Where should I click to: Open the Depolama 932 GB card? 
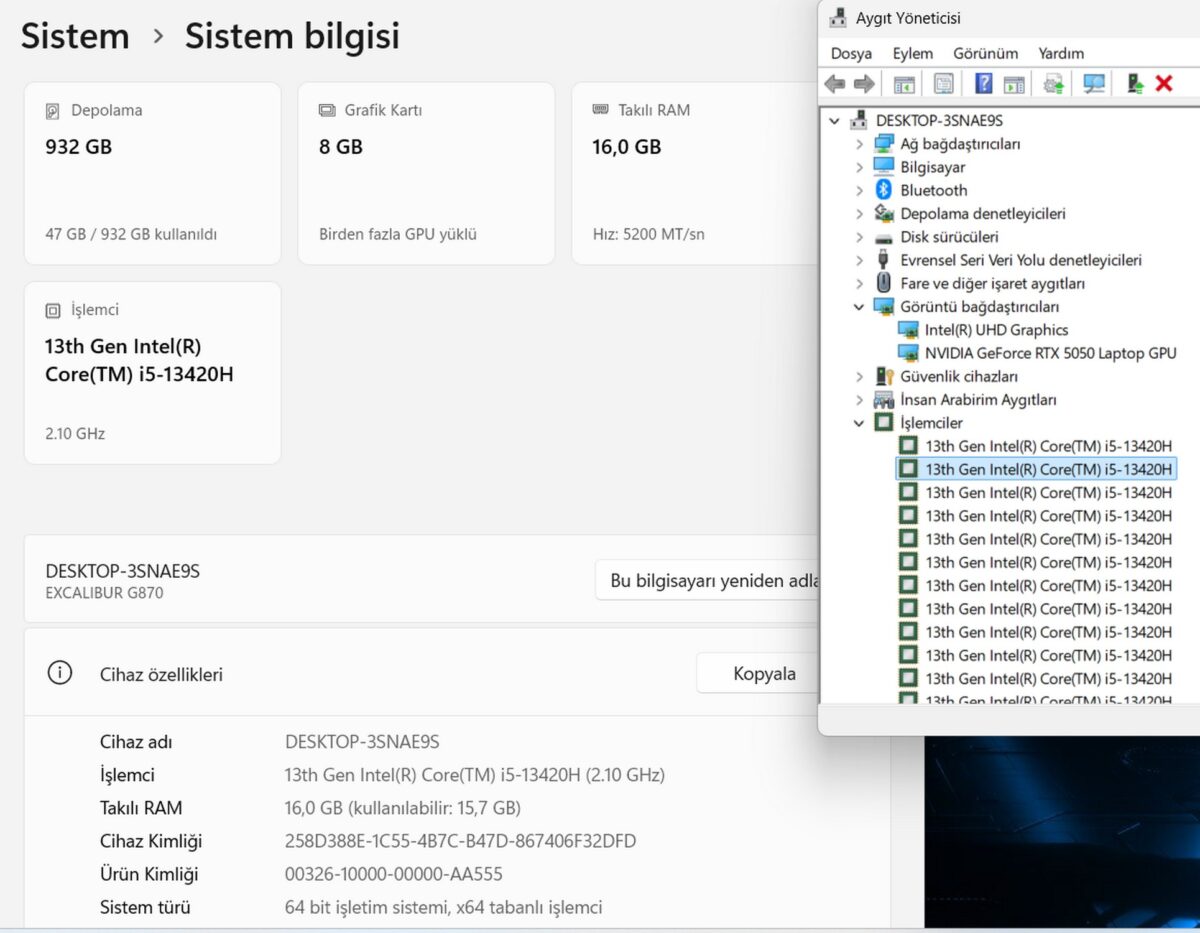click(x=153, y=173)
